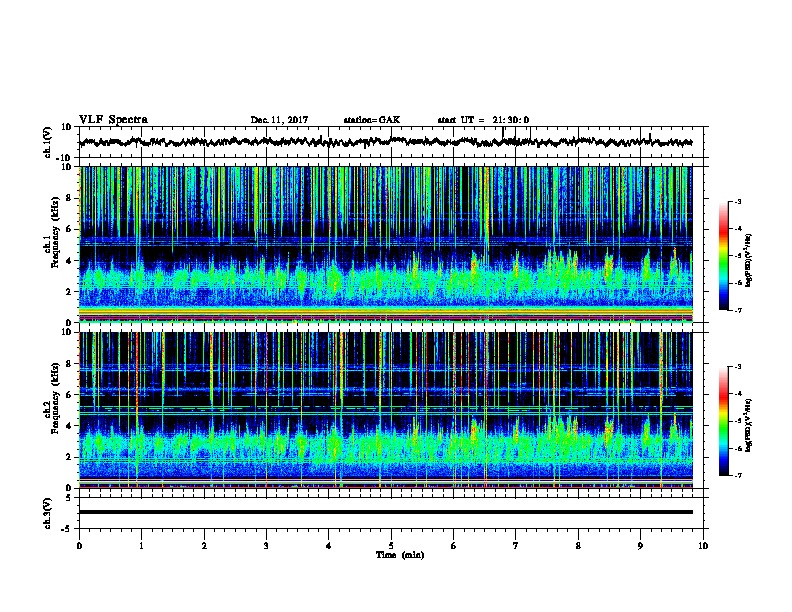Image resolution: width=792 pixels, height=612 pixels.
Task: Click the 'ch.3(V)' axis label
Action: coord(48,513)
